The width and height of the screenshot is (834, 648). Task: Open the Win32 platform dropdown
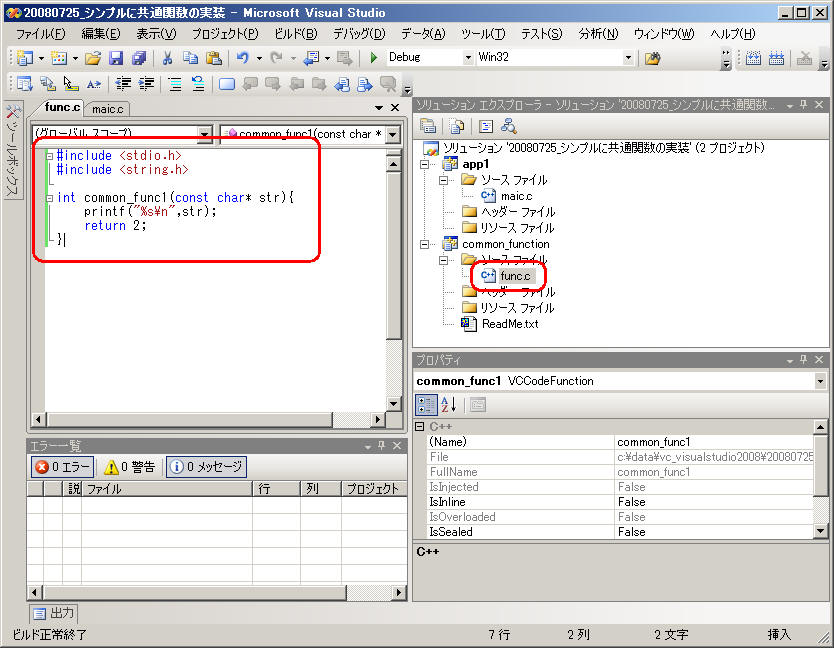tap(628, 58)
